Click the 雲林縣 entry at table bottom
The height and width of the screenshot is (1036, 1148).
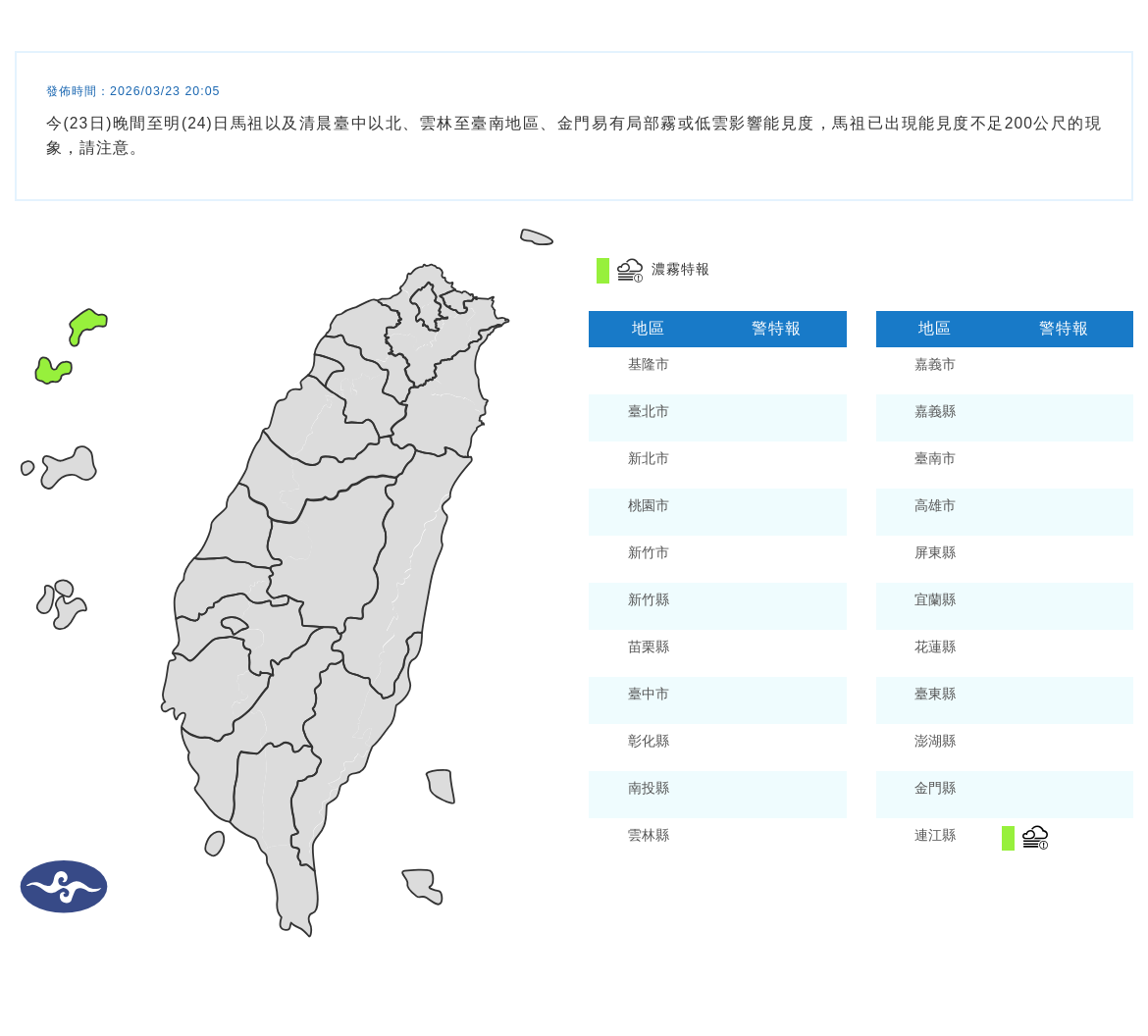(648, 835)
